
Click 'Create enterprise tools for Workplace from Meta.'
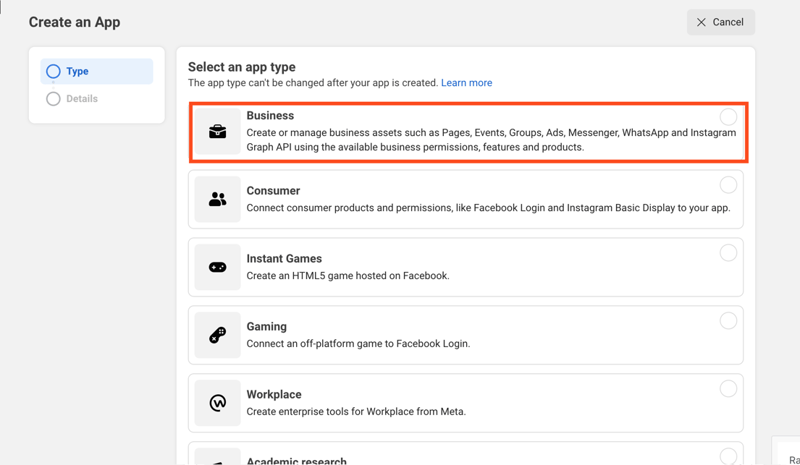(356, 411)
